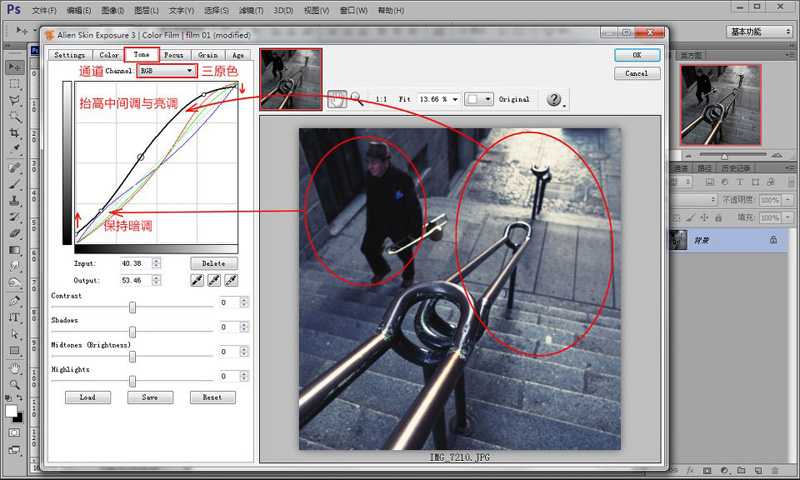Image resolution: width=800 pixels, height=480 pixels.
Task: Select the Path Selection tool
Action: [x=14, y=334]
